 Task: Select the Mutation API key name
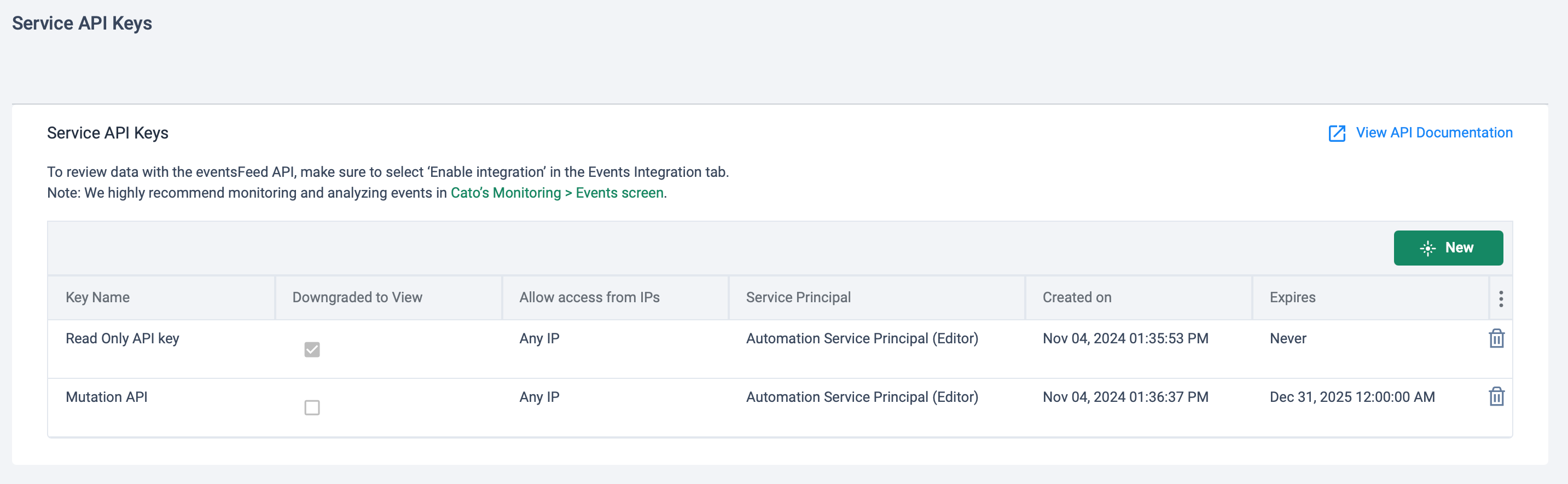(107, 397)
